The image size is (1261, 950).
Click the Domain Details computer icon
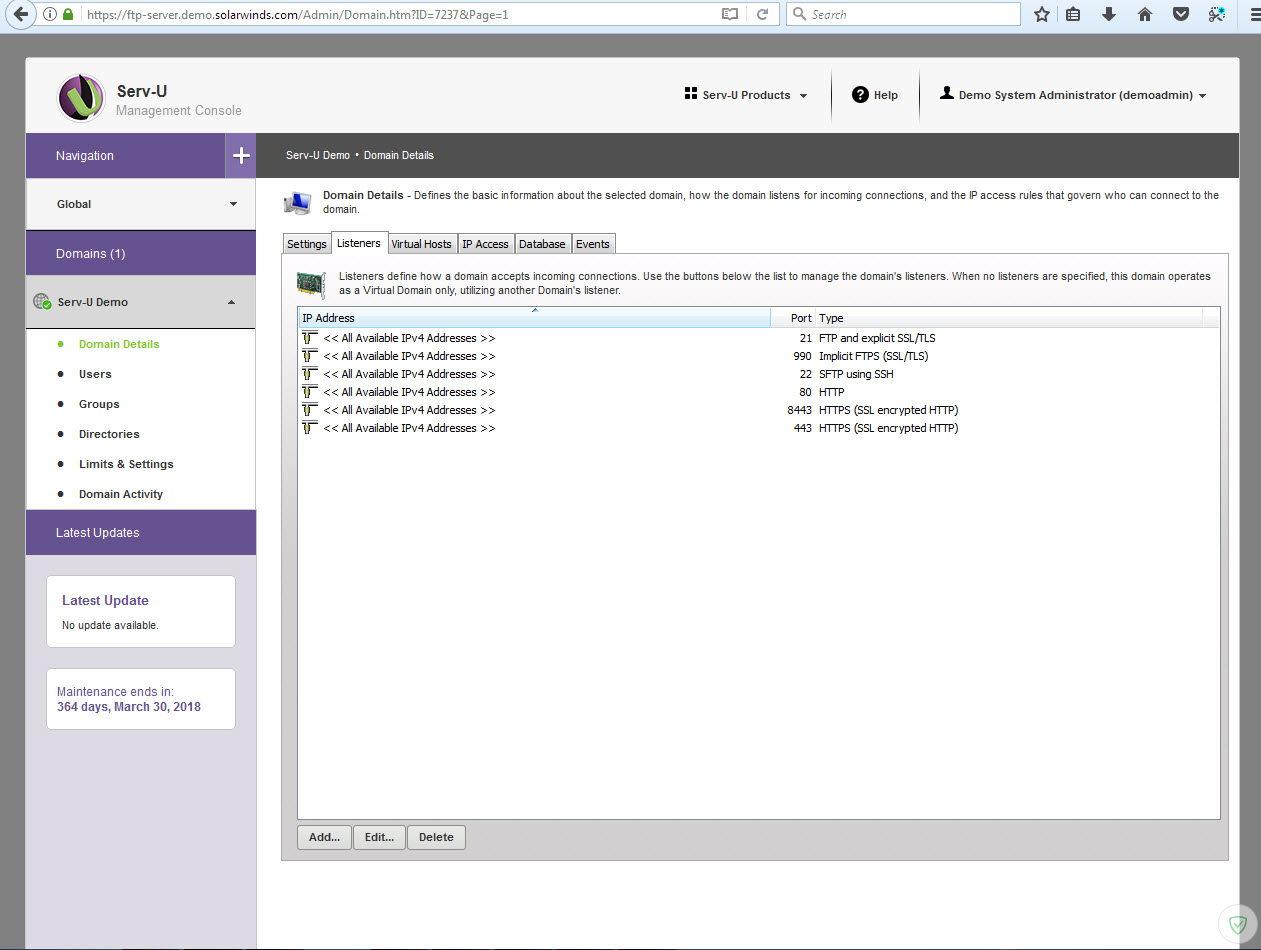point(297,201)
